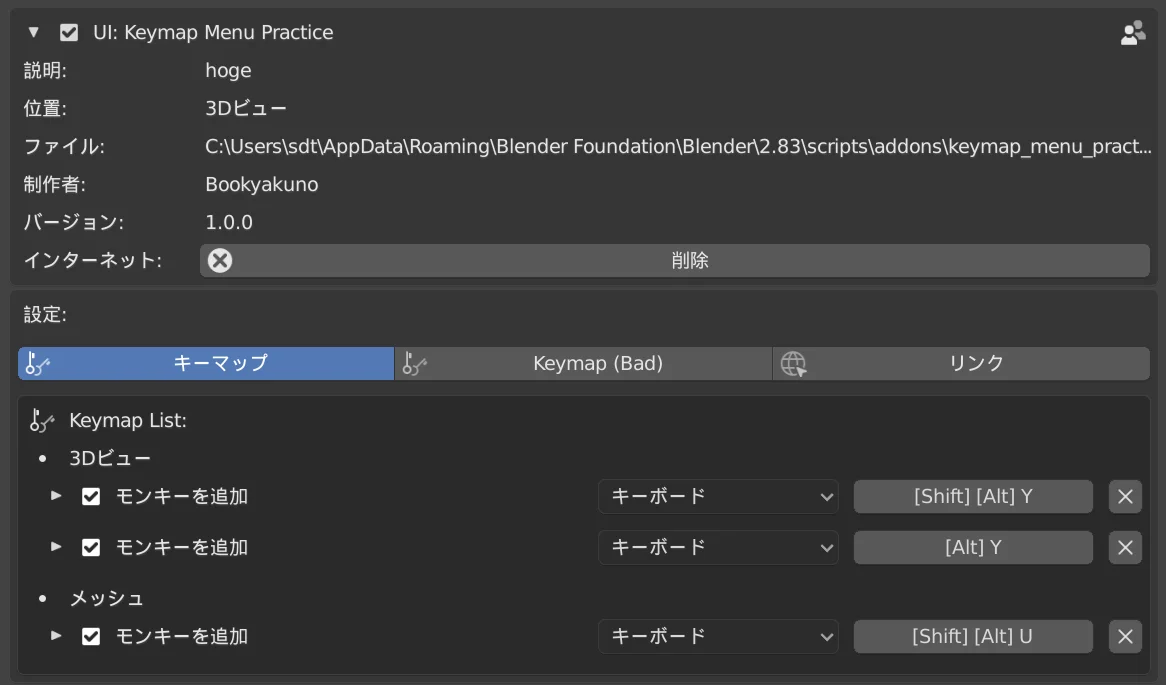This screenshot has height=685, width=1166.
Task: Open the キーボード dropdown for the first keymap
Action: click(x=718, y=496)
